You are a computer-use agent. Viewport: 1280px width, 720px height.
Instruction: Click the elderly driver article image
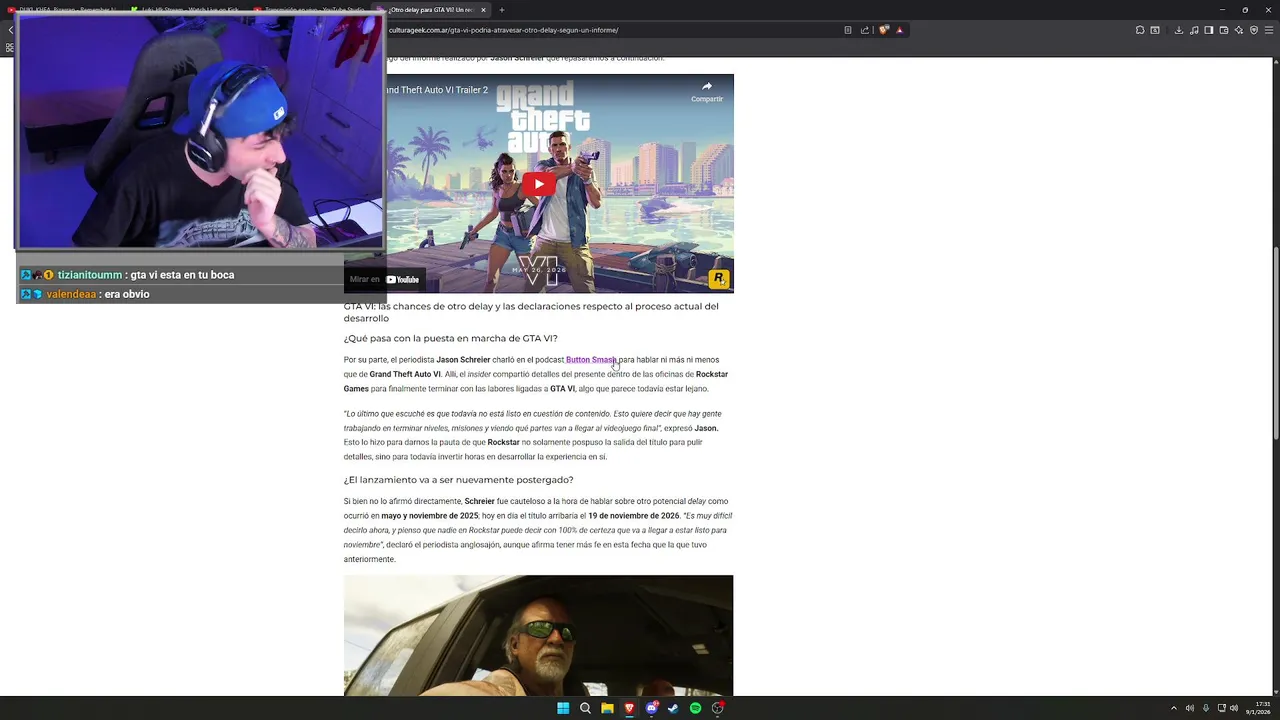(538, 635)
